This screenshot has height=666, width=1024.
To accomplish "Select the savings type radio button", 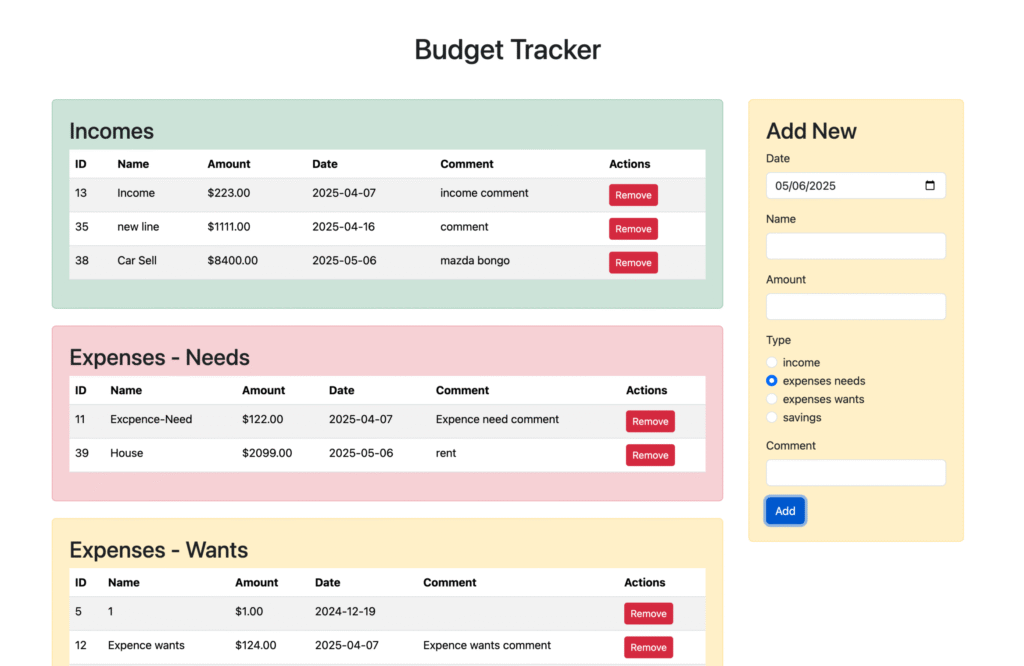I will tap(772, 417).
